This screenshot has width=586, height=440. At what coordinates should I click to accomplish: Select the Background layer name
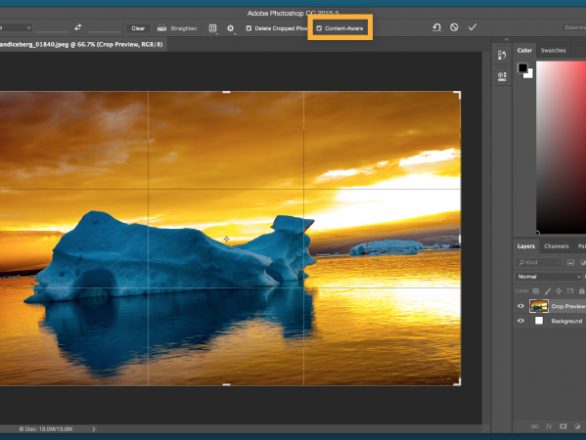click(x=567, y=321)
